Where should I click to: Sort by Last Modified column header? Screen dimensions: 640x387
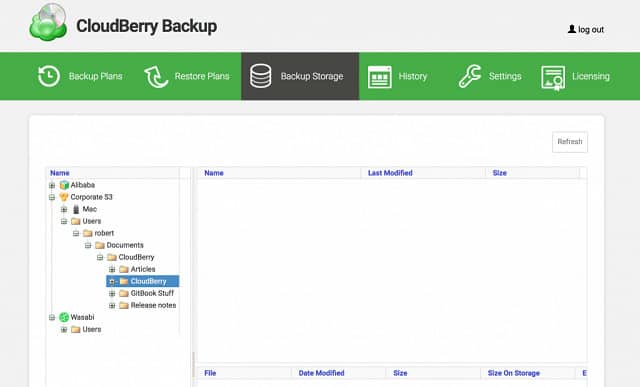coord(390,173)
